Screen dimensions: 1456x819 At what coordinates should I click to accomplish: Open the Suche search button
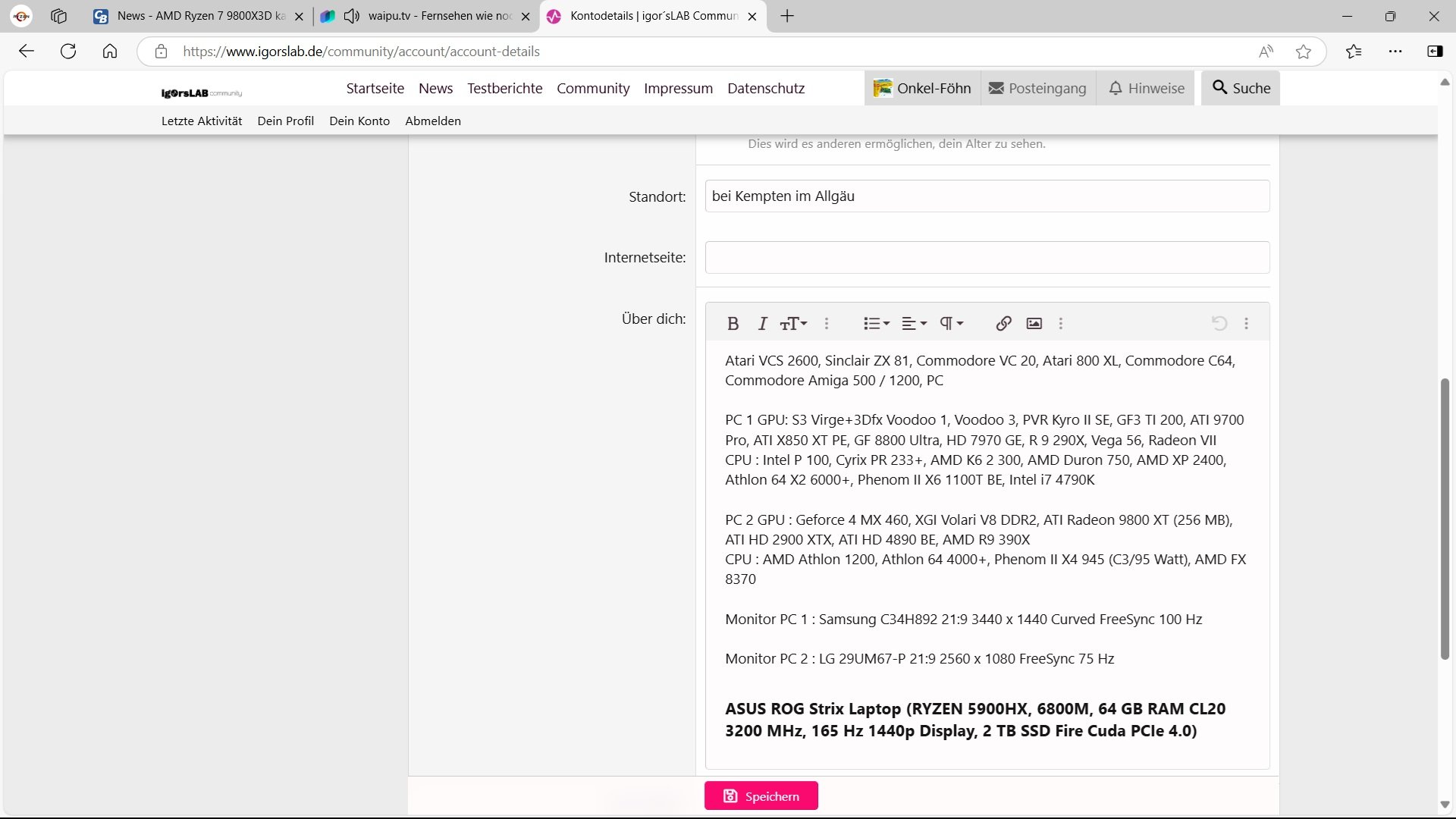(x=1241, y=88)
